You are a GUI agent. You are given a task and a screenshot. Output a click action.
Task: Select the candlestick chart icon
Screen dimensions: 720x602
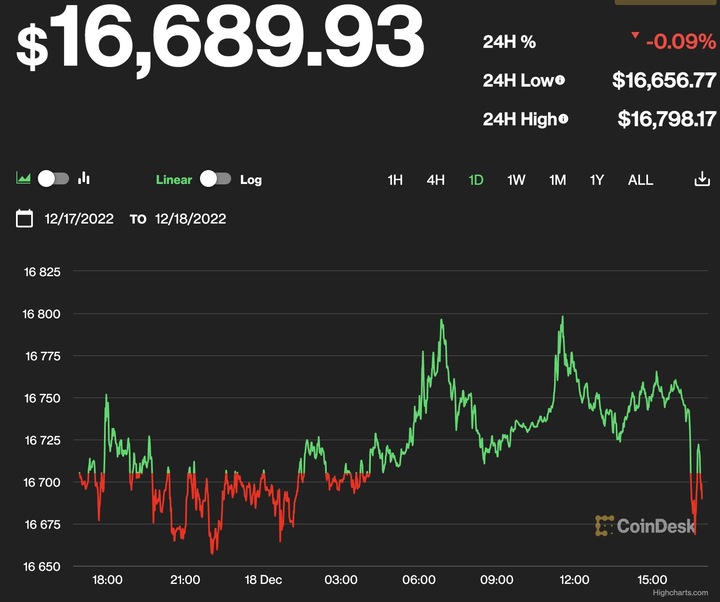84,178
